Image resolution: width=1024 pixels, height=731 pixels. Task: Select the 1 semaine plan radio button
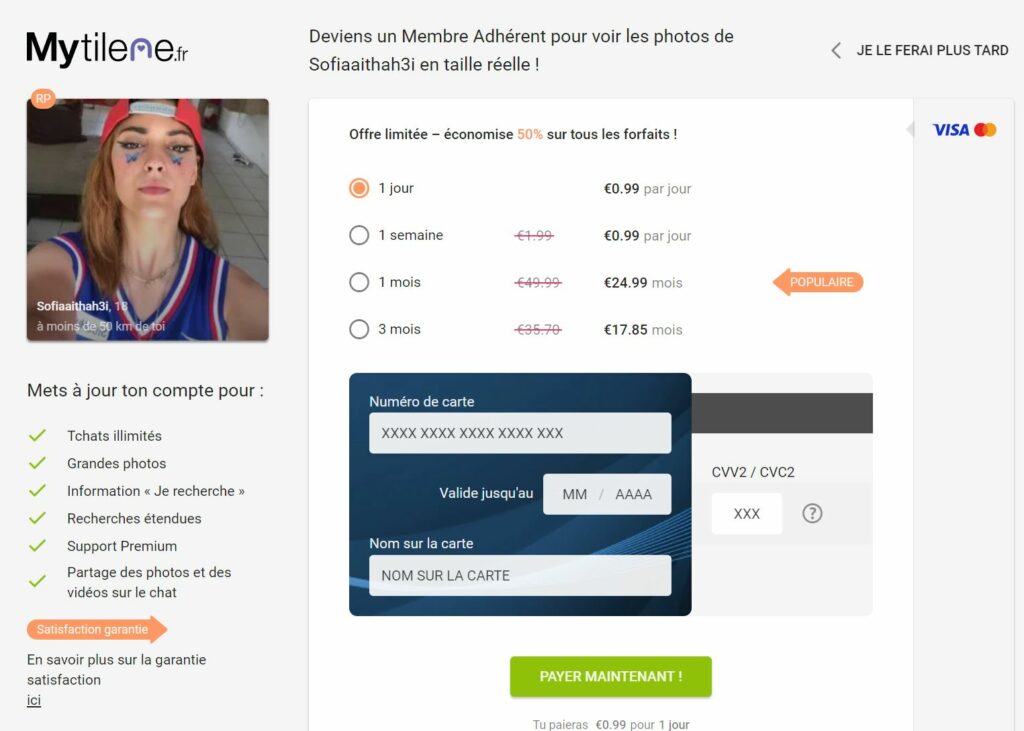click(359, 235)
